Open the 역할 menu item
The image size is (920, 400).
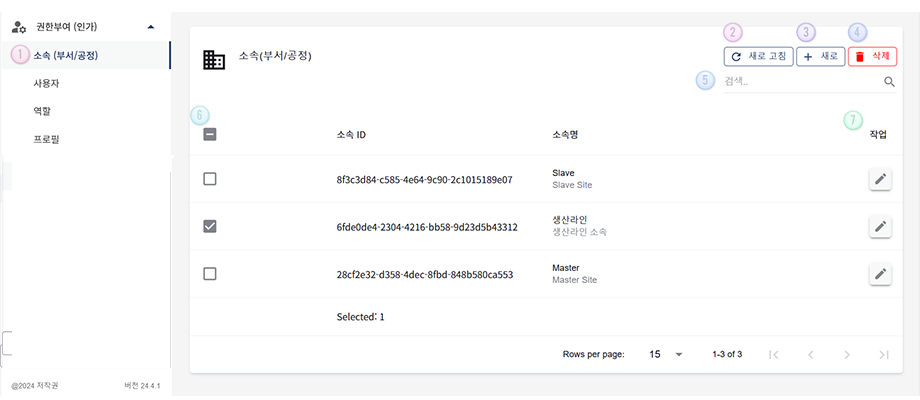click(42, 111)
